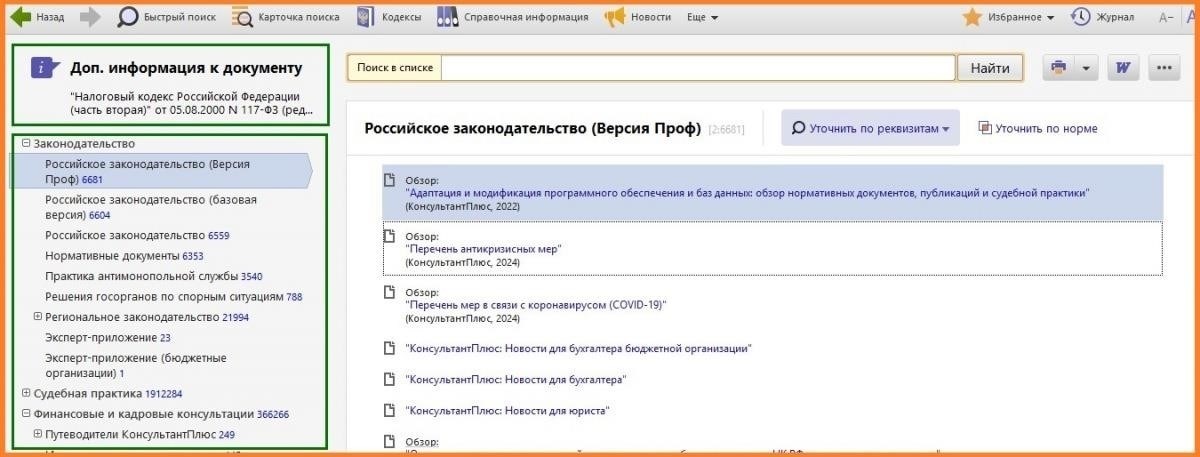Open Новости для бухгалтера бюджетной организации

578,348
